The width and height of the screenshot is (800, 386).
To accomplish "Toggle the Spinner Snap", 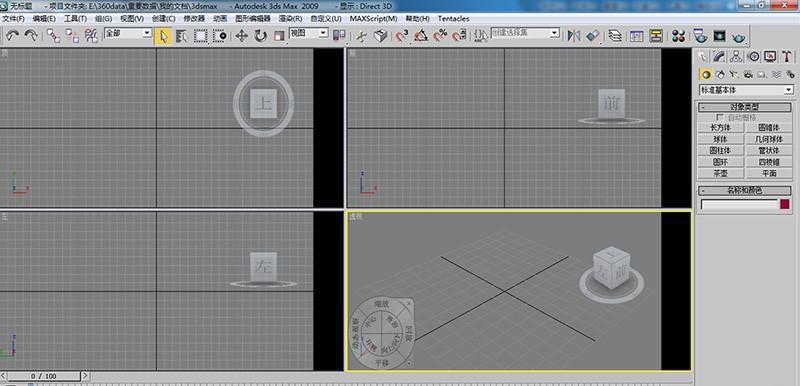I will (x=459, y=36).
